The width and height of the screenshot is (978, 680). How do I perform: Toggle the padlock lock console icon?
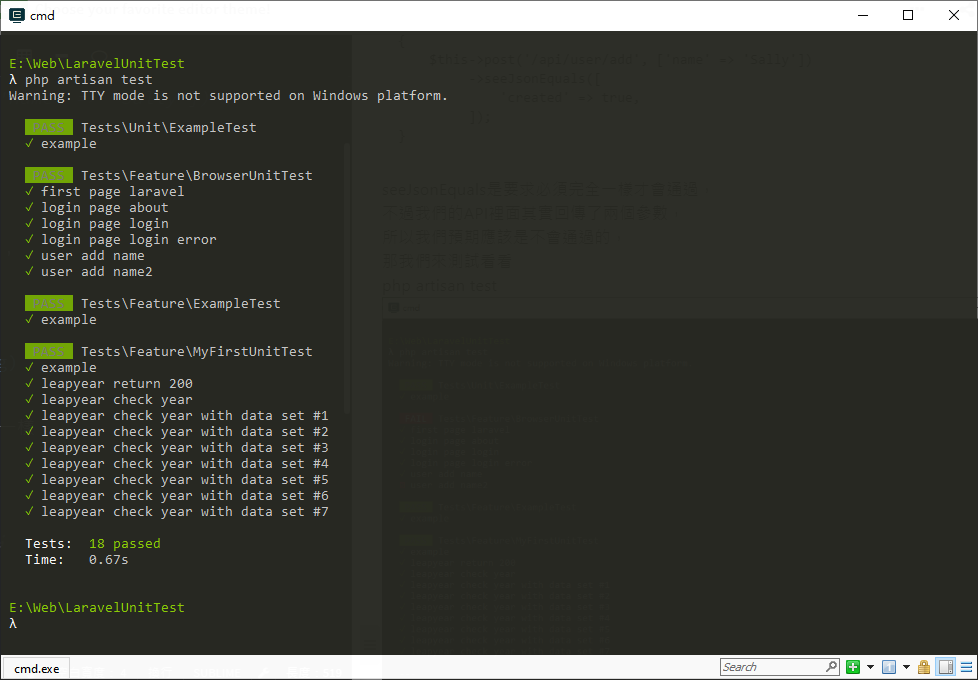pyautogui.click(x=924, y=667)
